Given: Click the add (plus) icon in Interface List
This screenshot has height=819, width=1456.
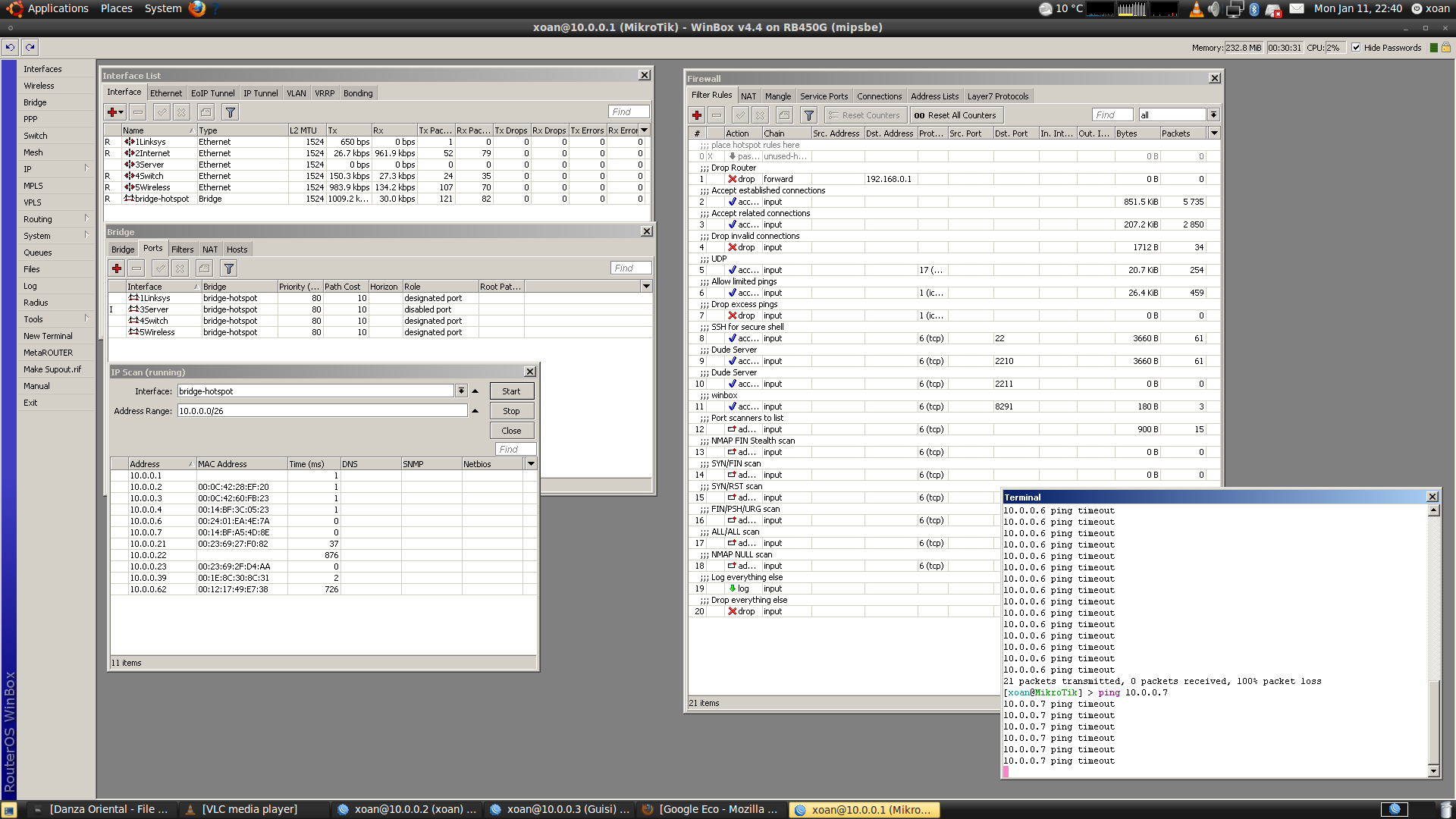Looking at the screenshot, I should (115, 112).
